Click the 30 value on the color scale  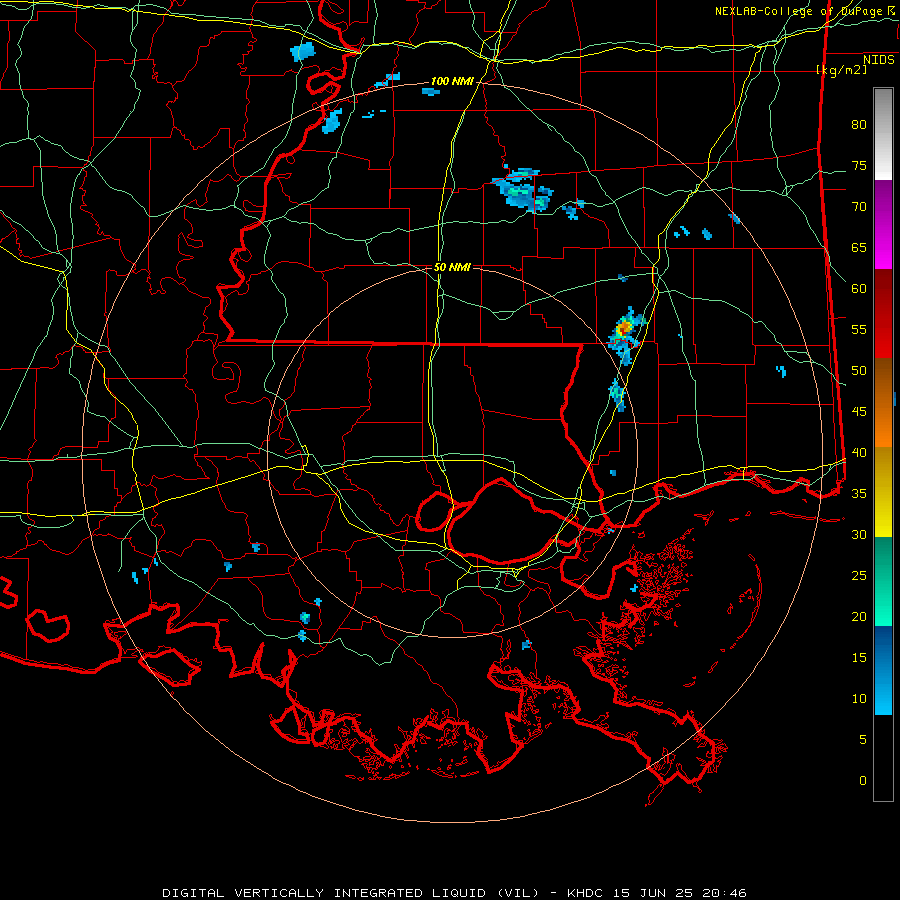859,535
